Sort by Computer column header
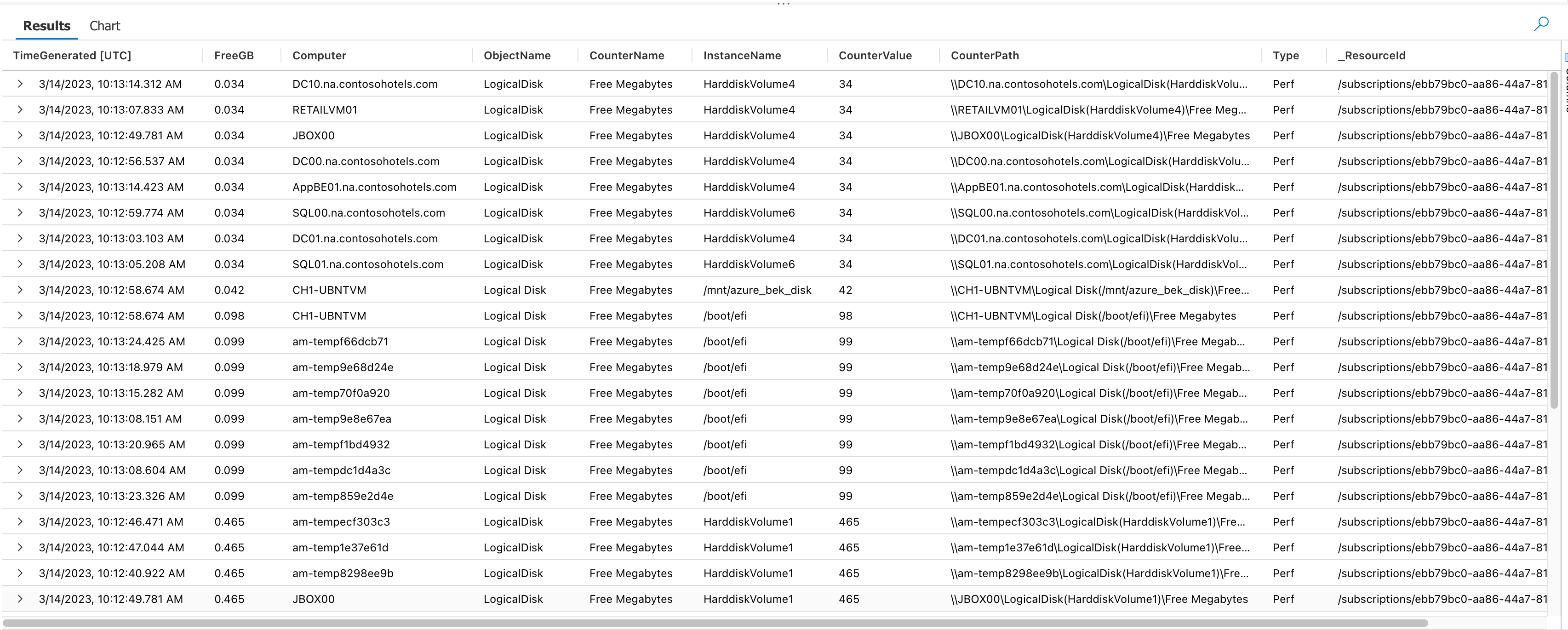The height and width of the screenshot is (630, 1568). click(x=319, y=55)
